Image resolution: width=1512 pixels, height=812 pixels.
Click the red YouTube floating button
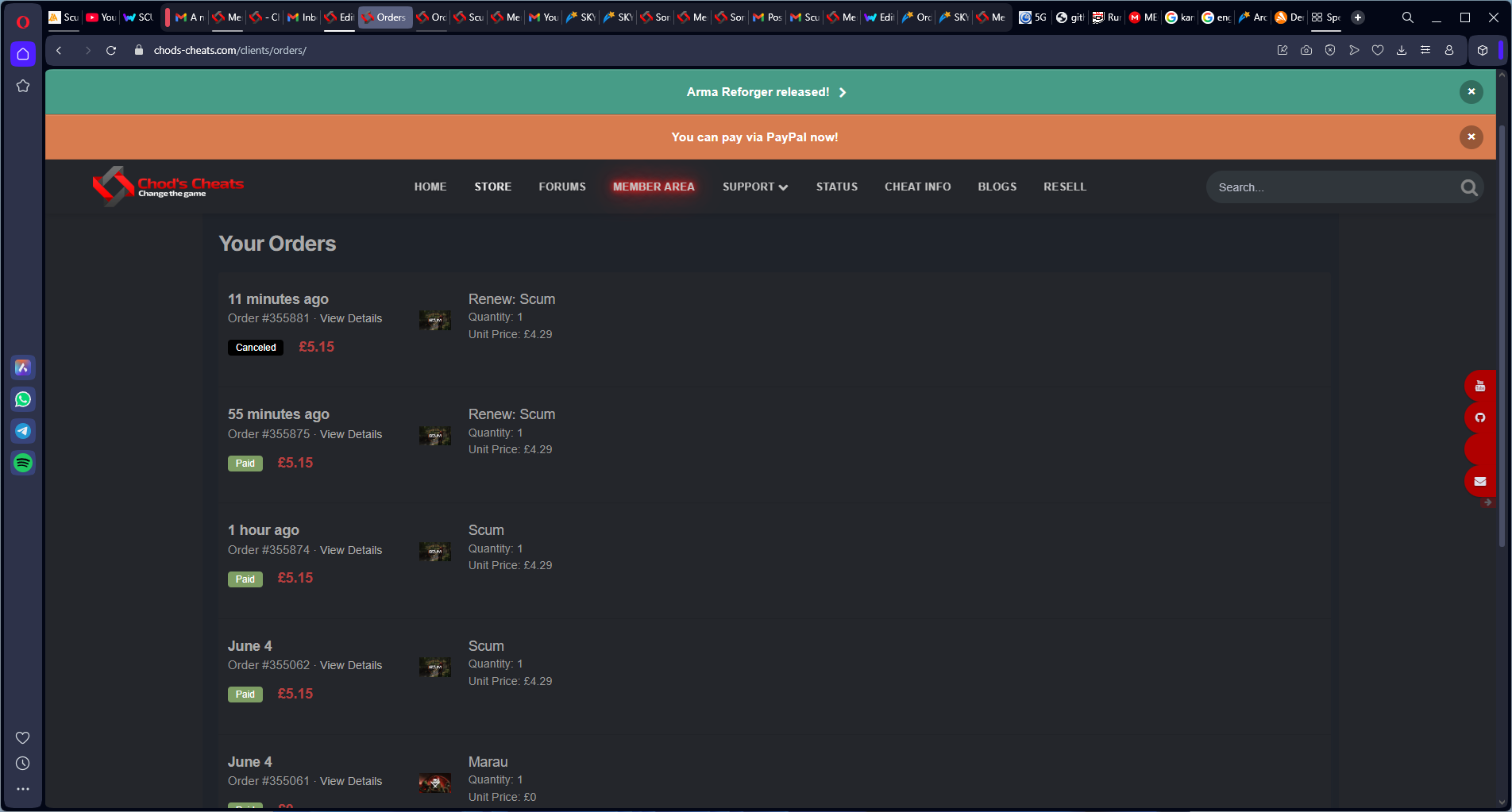click(1480, 386)
